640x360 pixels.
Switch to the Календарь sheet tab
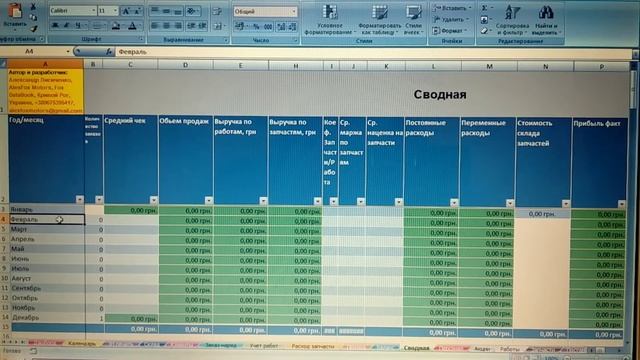click(x=82, y=344)
